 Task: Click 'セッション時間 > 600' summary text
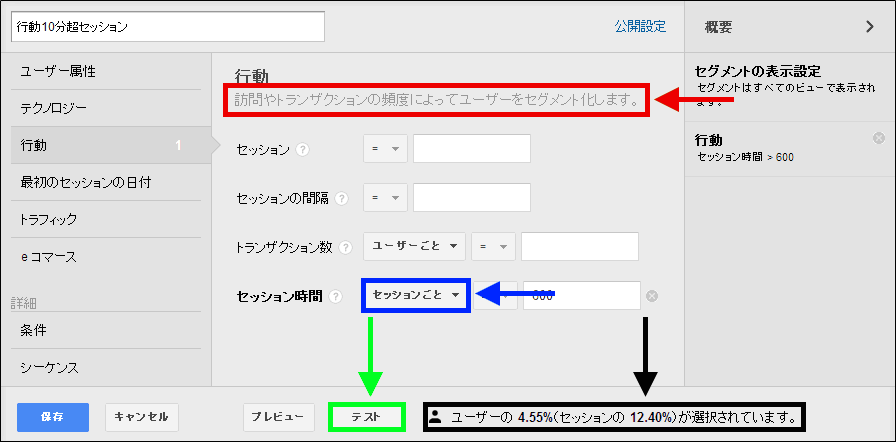point(745,157)
